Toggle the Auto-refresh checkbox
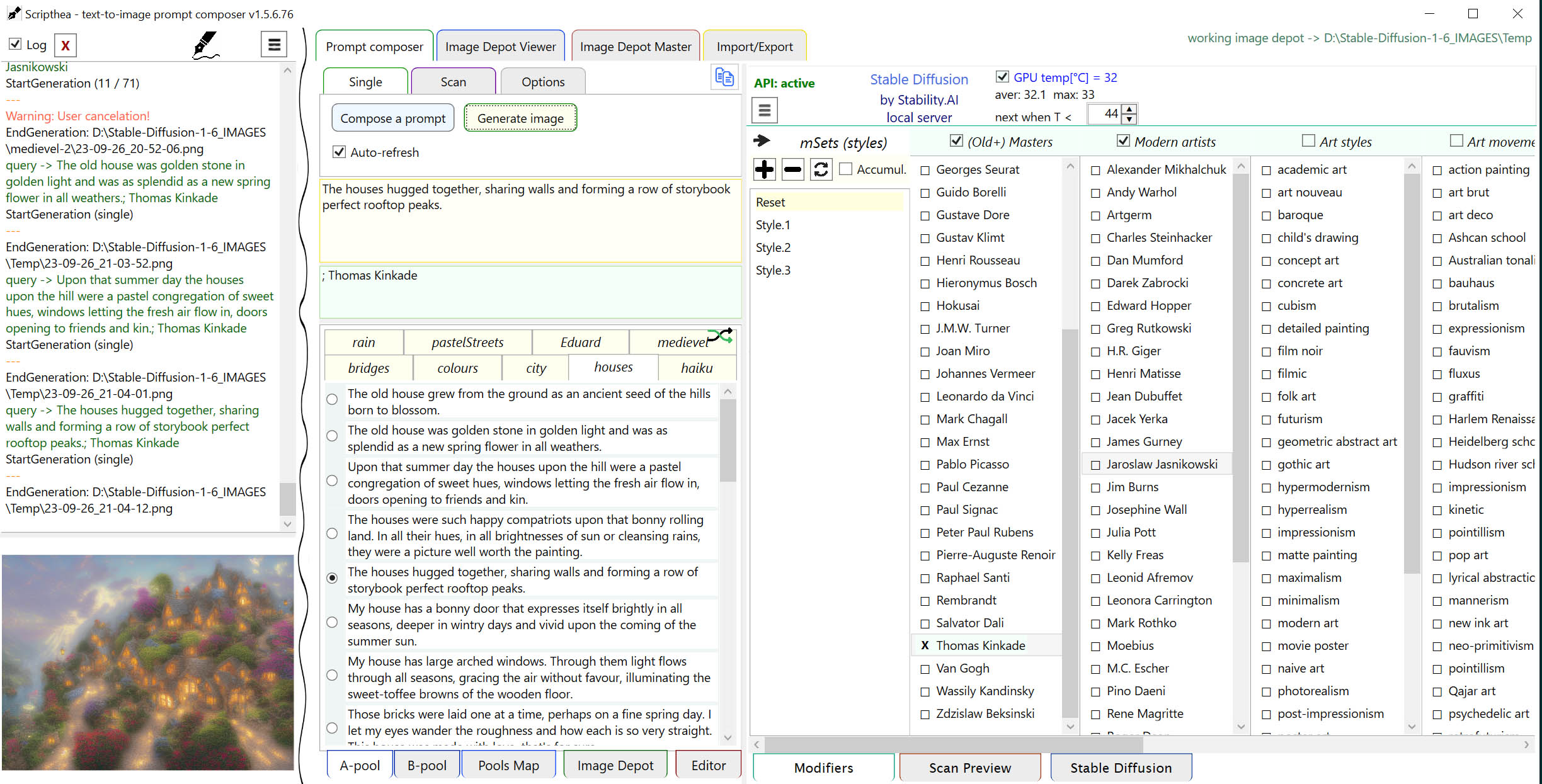 [x=339, y=152]
